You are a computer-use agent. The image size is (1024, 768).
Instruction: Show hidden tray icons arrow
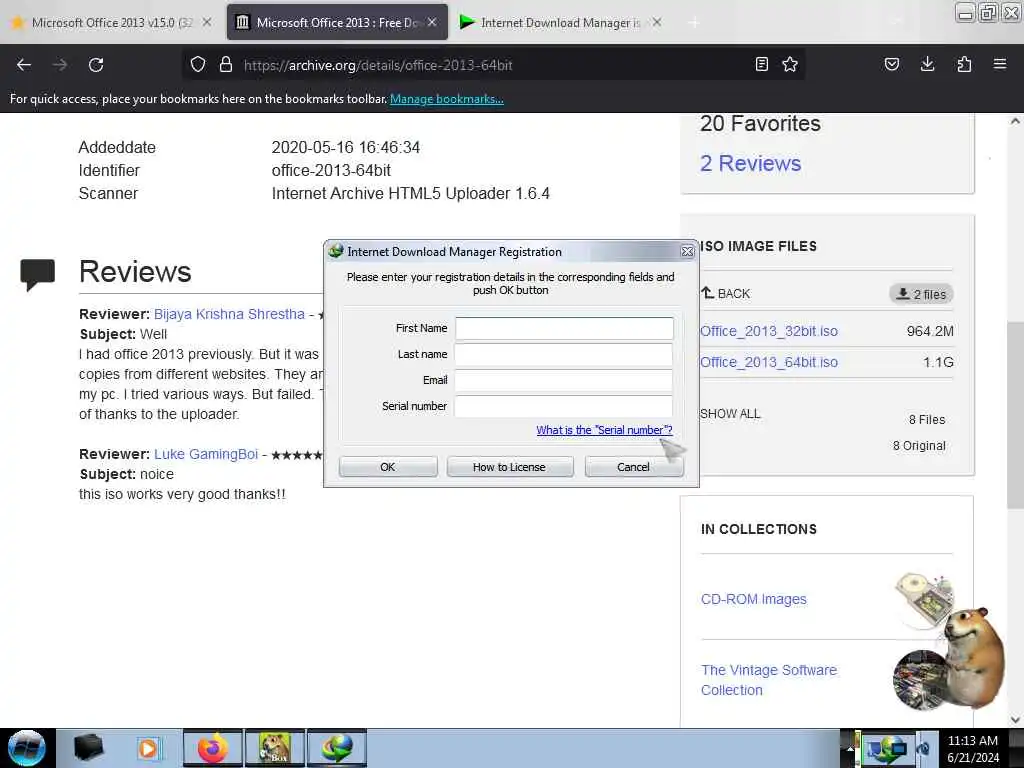[849, 750]
